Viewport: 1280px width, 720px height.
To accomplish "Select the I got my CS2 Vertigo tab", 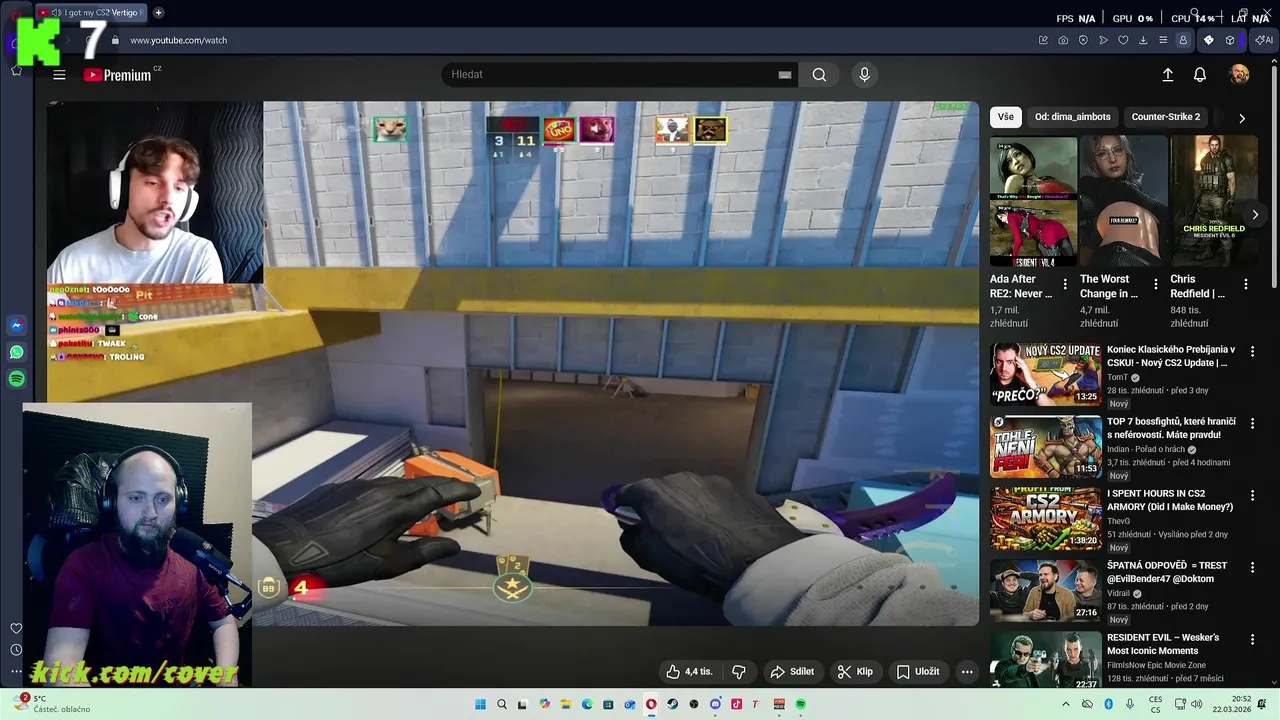I will [x=90, y=13].
